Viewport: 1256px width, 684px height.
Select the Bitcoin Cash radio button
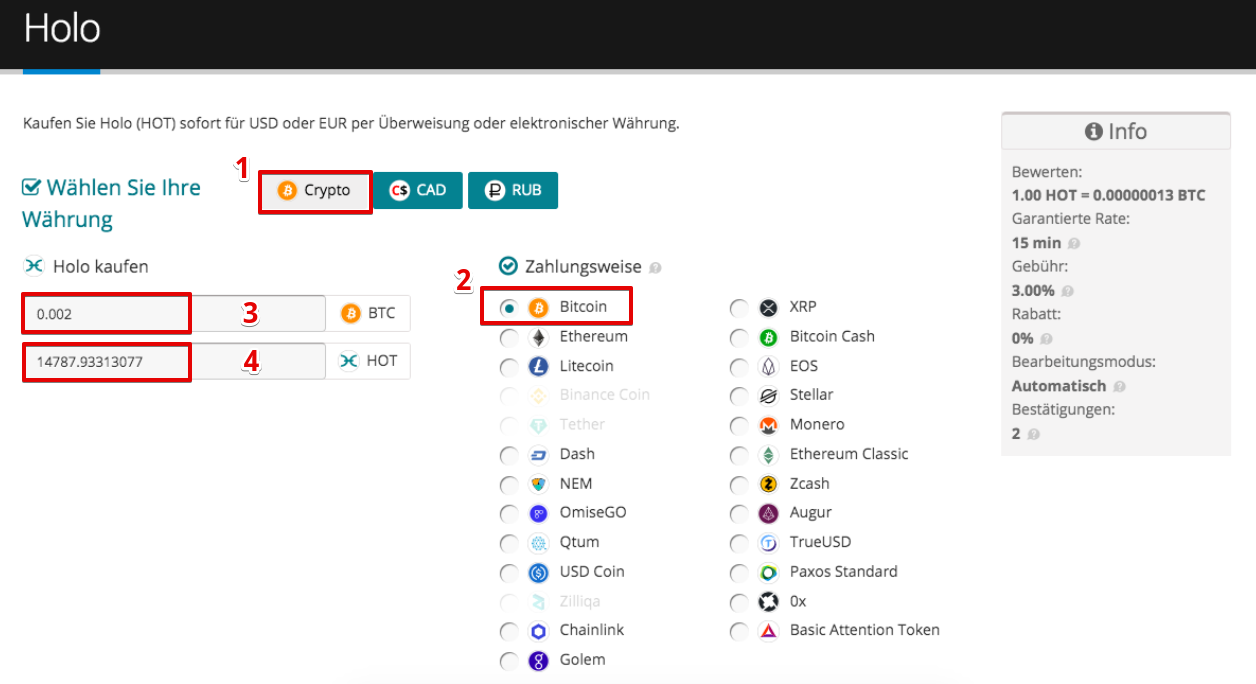[x=739, y=337]
